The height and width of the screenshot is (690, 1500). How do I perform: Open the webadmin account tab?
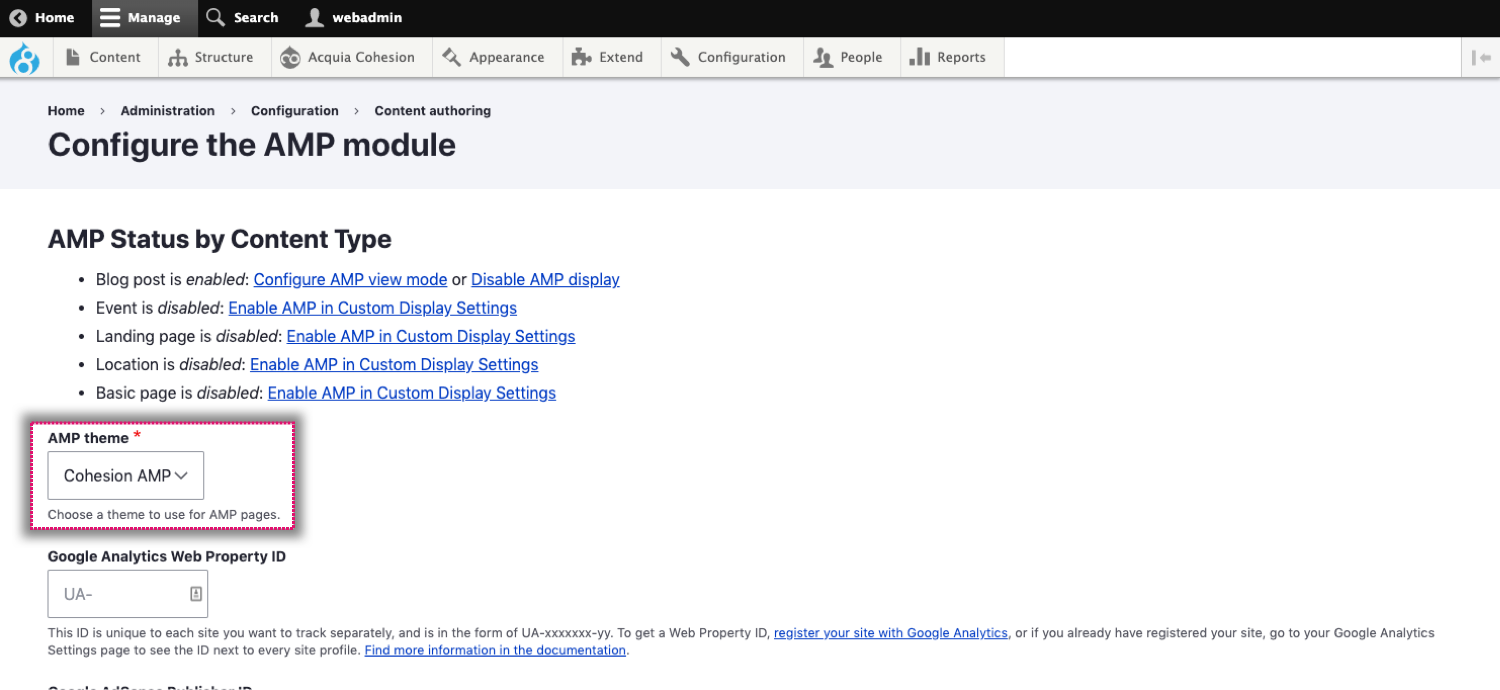pos(354,18)
